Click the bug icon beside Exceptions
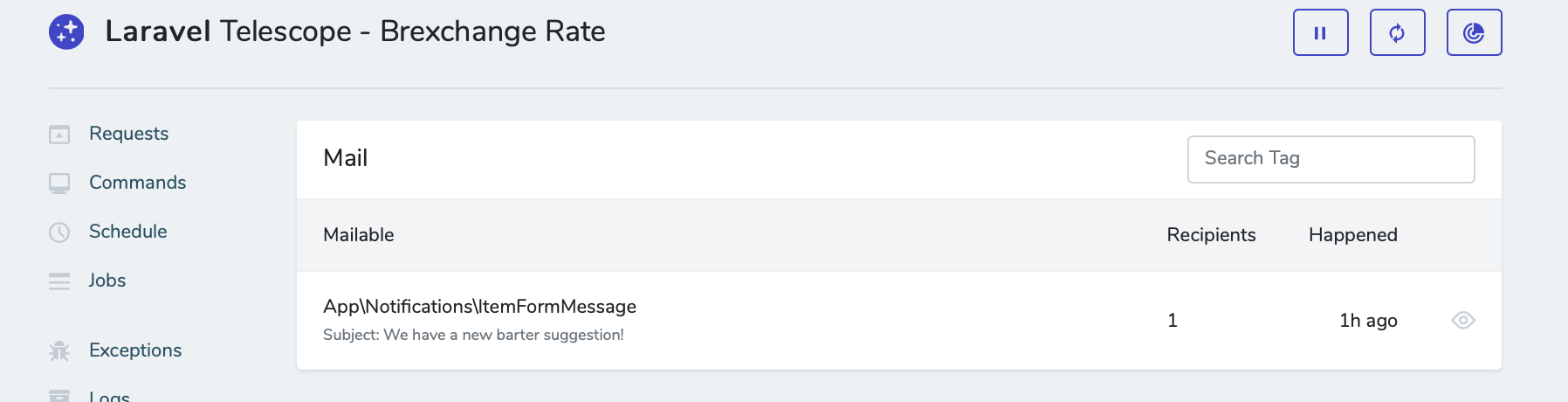The height and width of the screenshot is (402, 1568). click(59, 351)
